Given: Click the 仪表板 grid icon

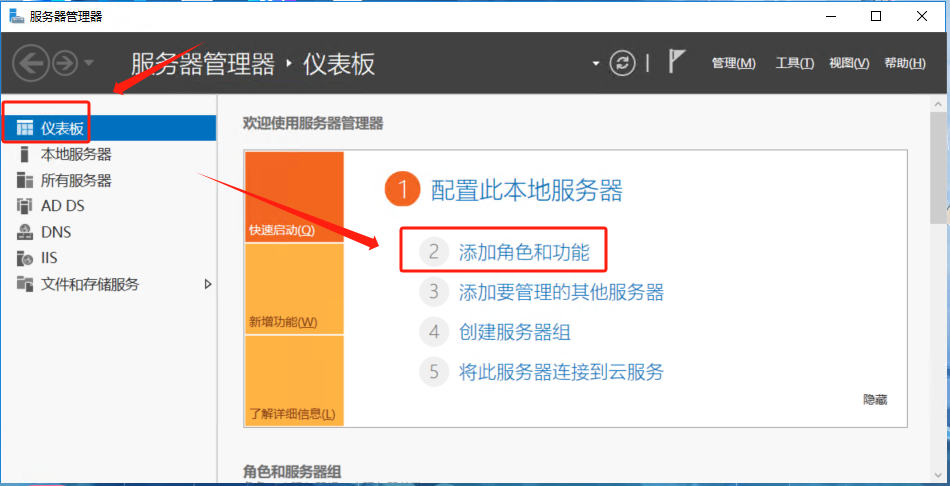Looking at the screenshot, I should tap(25, 128).
